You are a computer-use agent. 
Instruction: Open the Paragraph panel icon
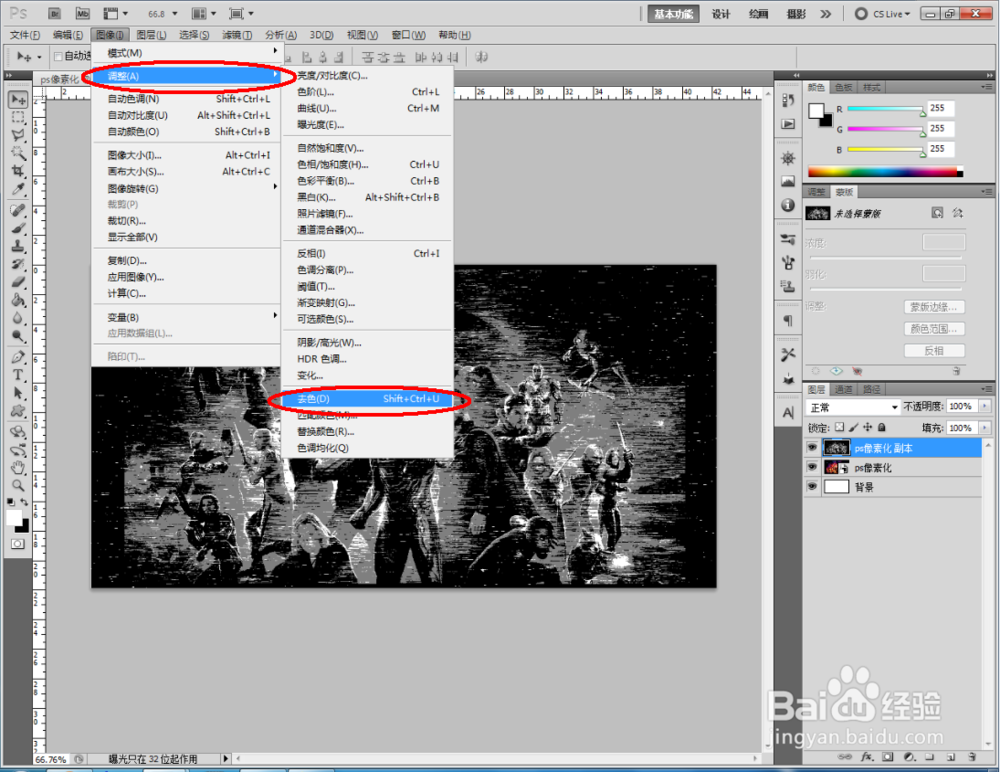coord(788,320)
